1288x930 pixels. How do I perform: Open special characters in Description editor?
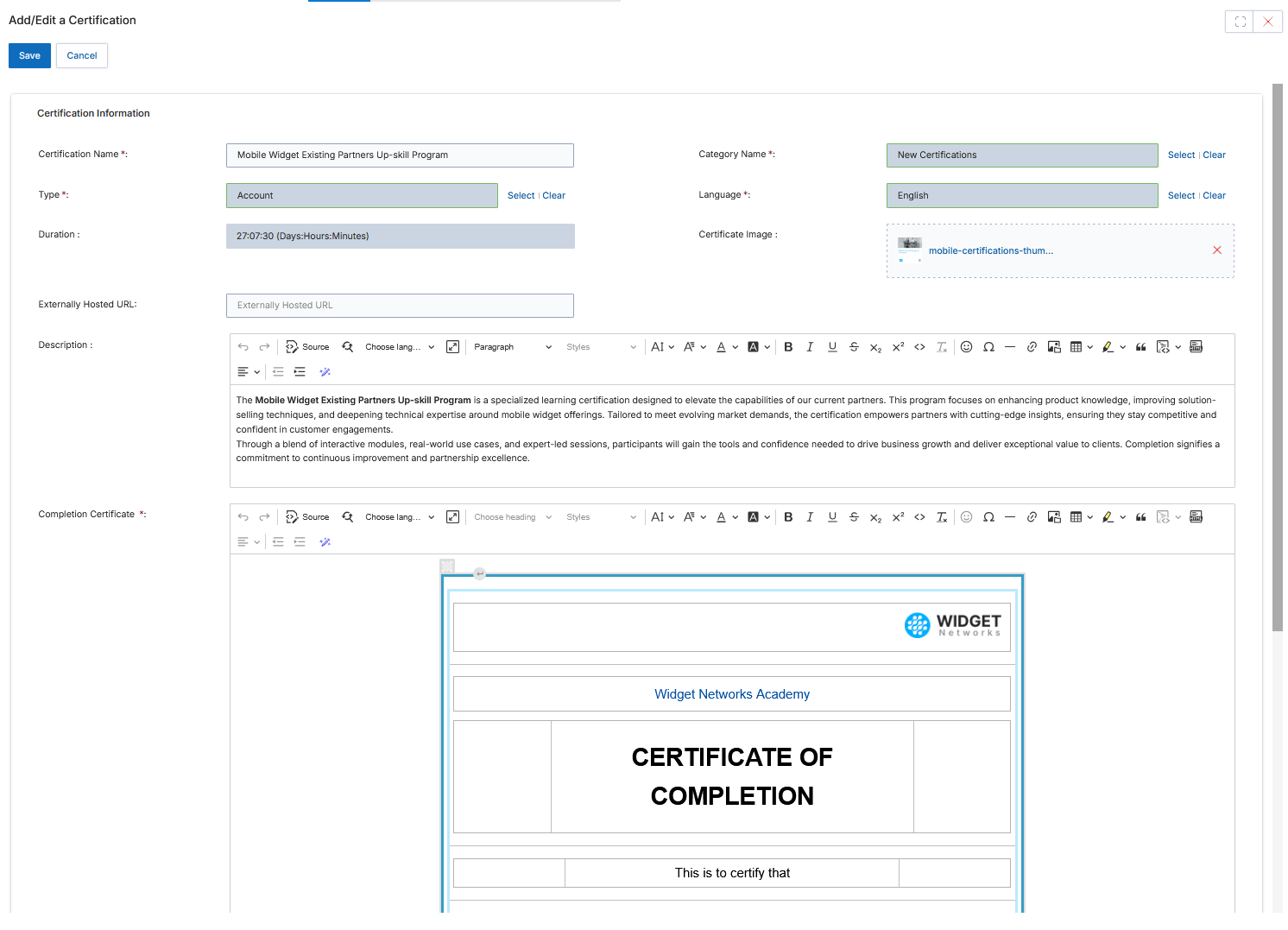[988, 347]
